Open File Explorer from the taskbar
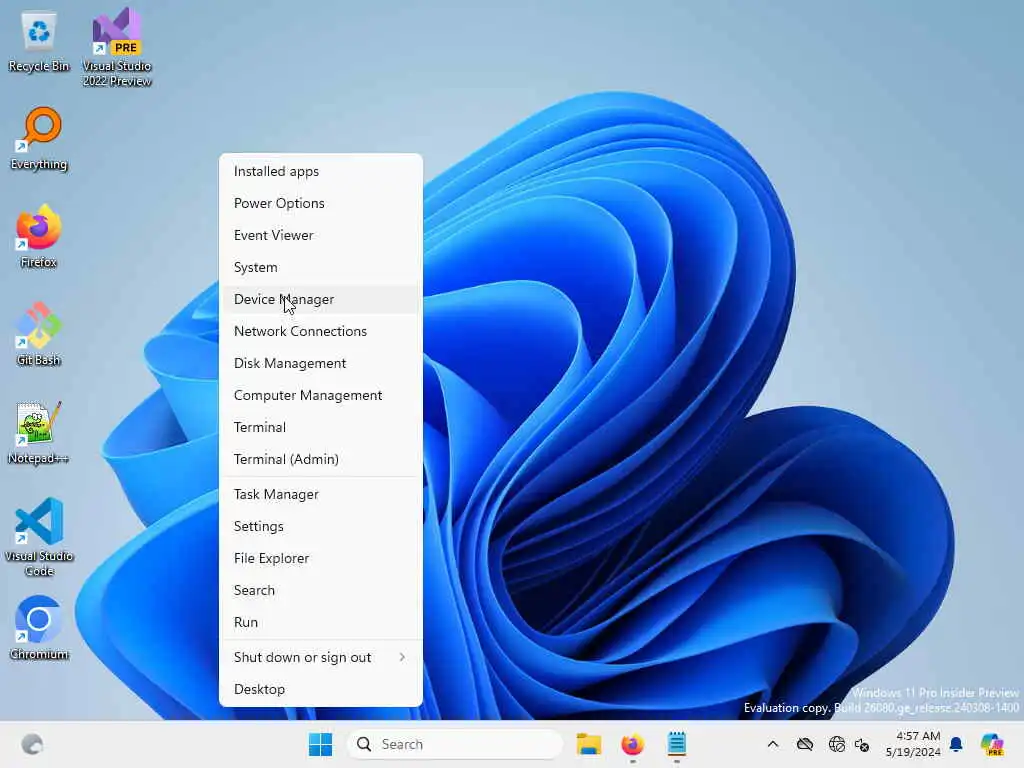Viewport: 1024px width, 768px height. 588,744
